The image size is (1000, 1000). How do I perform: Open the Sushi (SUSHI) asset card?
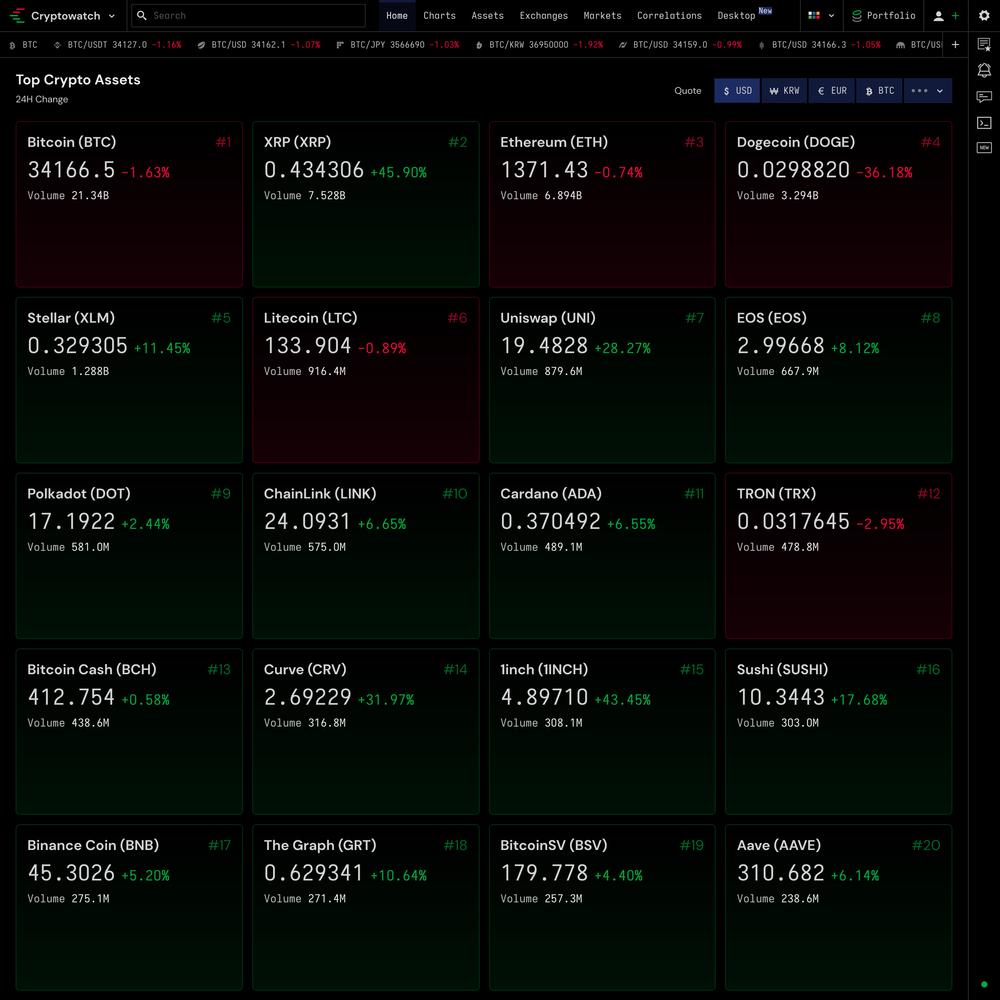[x=839, y=732]
